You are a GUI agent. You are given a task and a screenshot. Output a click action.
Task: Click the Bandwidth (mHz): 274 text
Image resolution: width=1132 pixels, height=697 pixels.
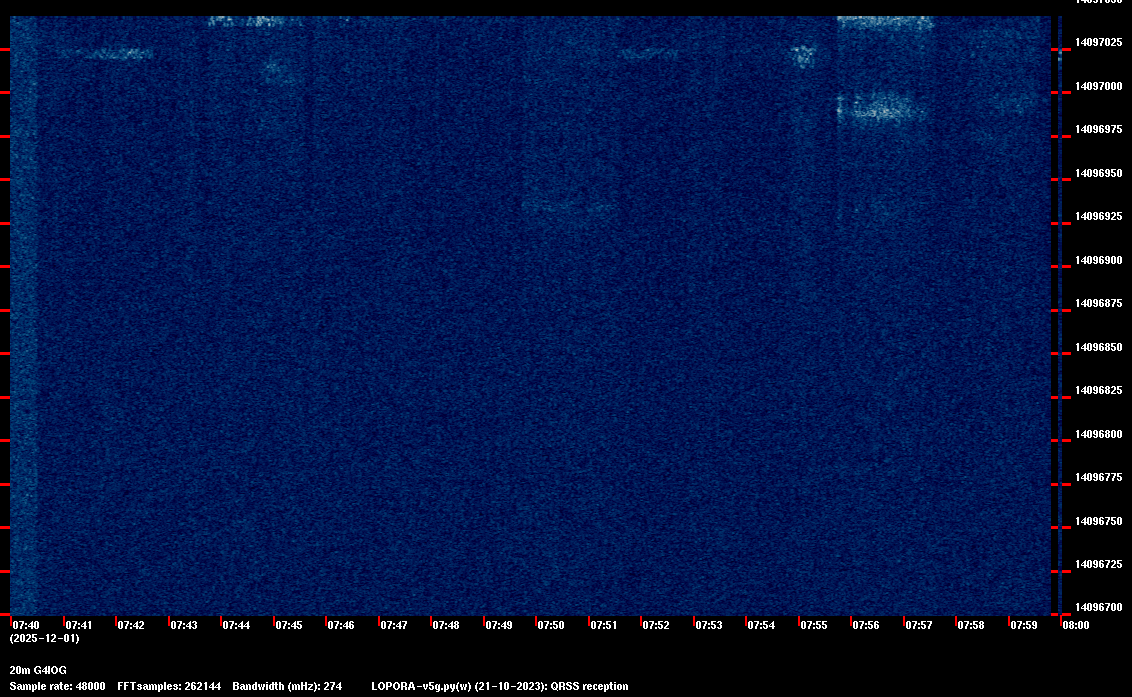click(287, 686)
